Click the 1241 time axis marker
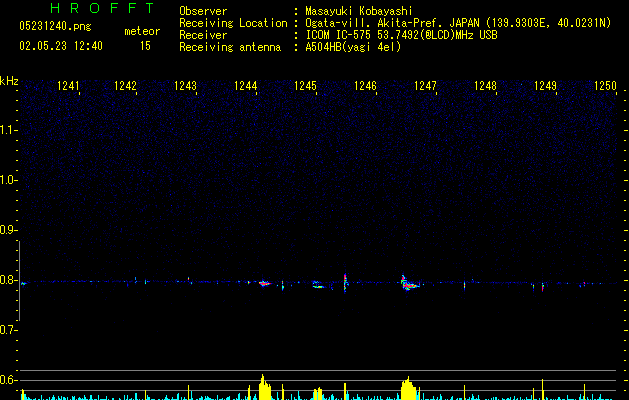Screen dimensions: 629x400 coord(68,86)
